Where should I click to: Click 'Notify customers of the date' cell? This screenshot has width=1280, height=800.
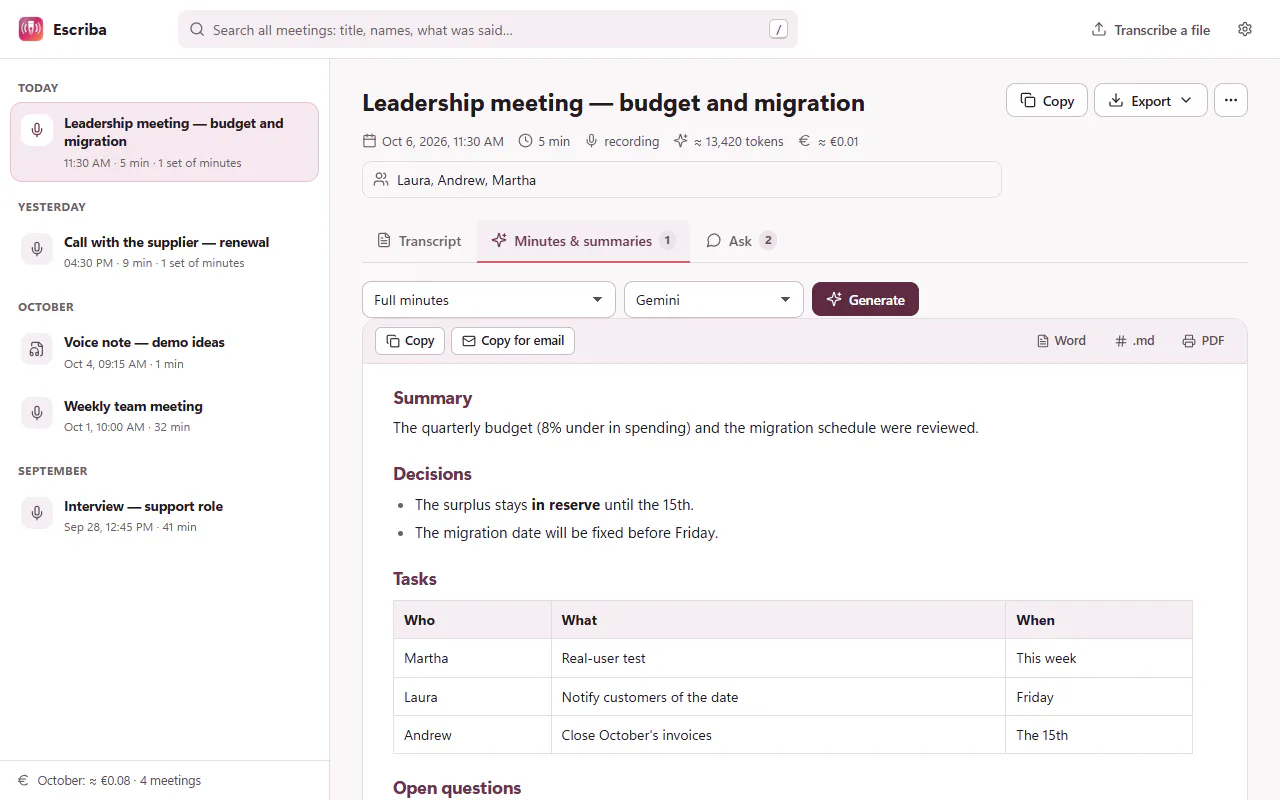click(778, 697)
